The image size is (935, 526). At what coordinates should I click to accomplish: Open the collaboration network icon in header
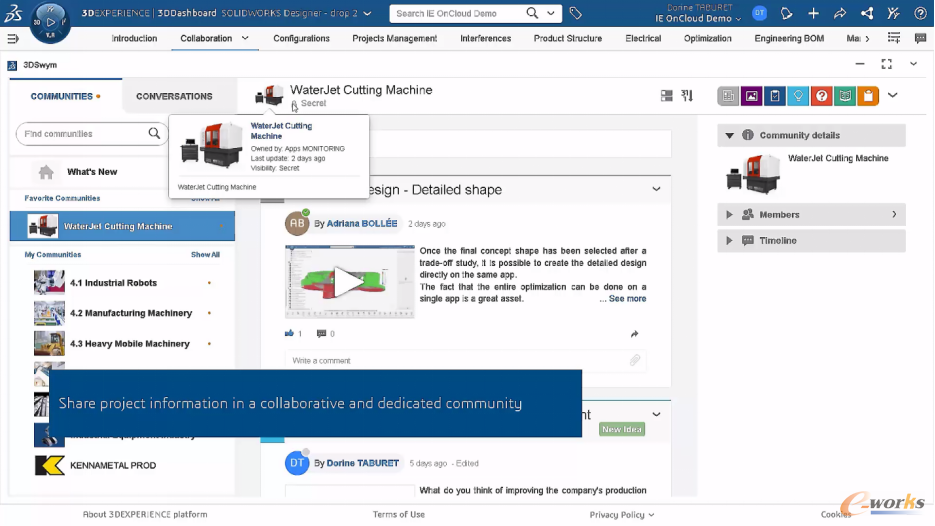point(867,13)
